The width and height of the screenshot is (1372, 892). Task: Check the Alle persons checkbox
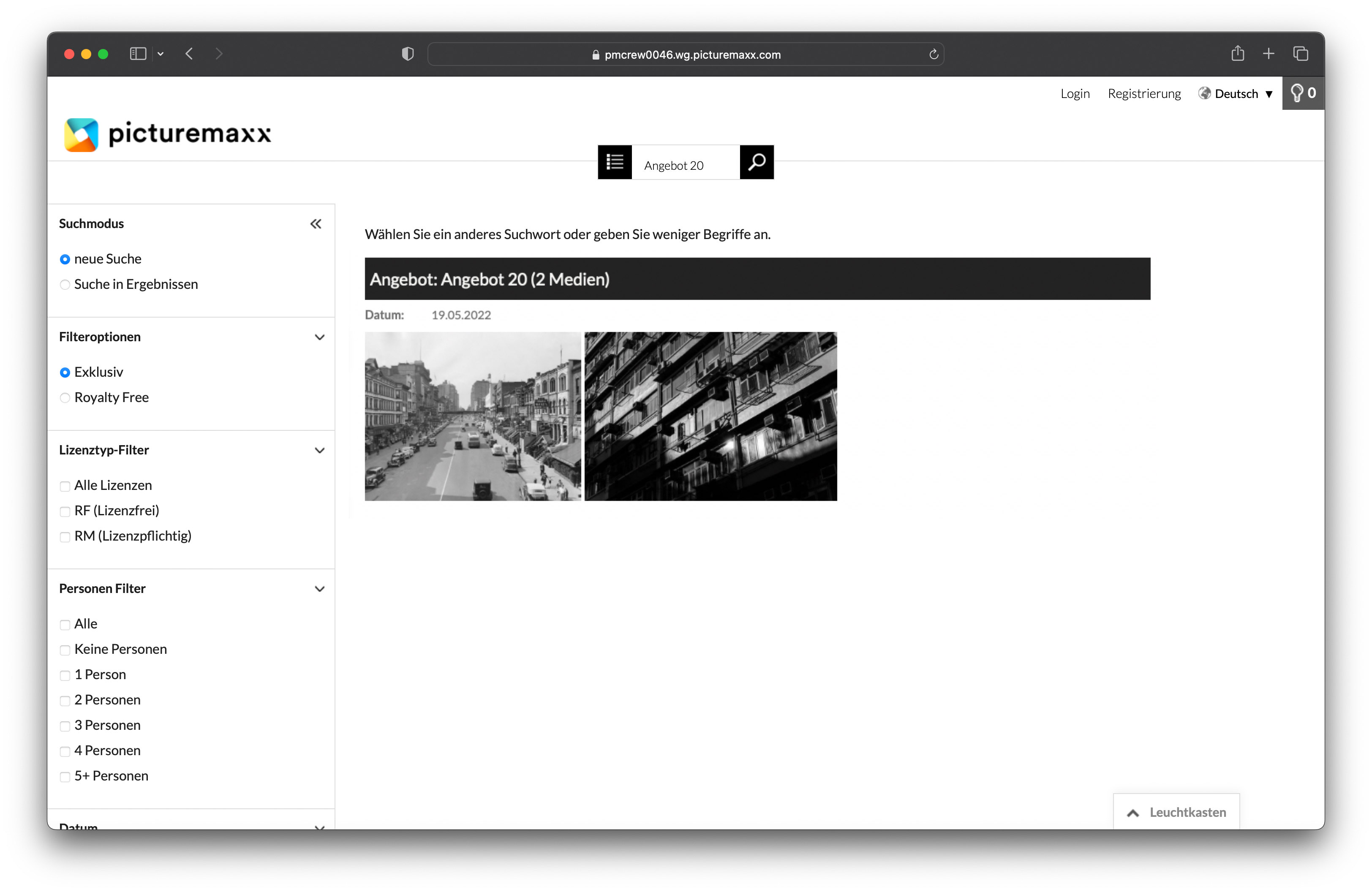coord(65,624)
